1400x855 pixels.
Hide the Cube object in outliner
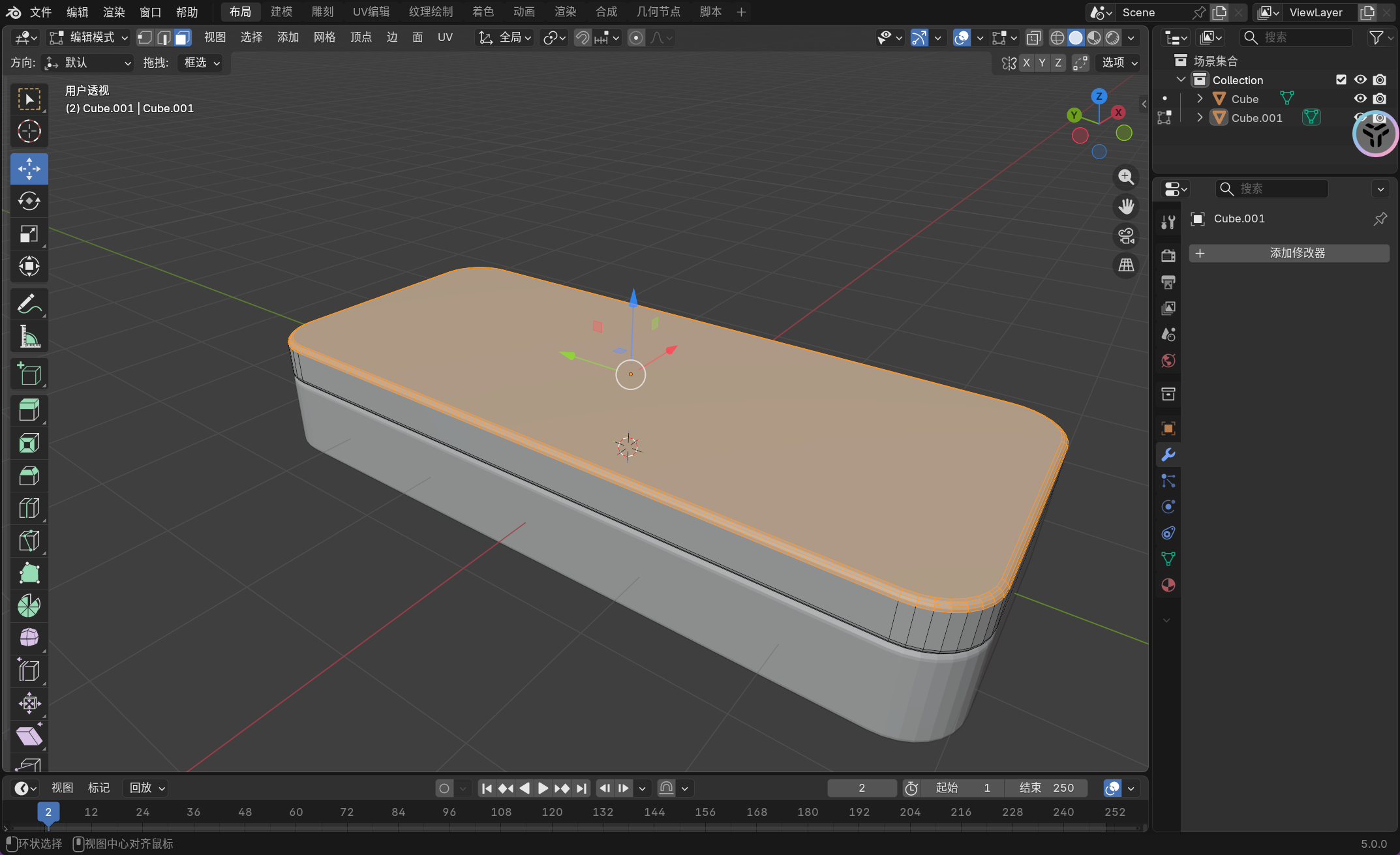[x=1360, y=98]
